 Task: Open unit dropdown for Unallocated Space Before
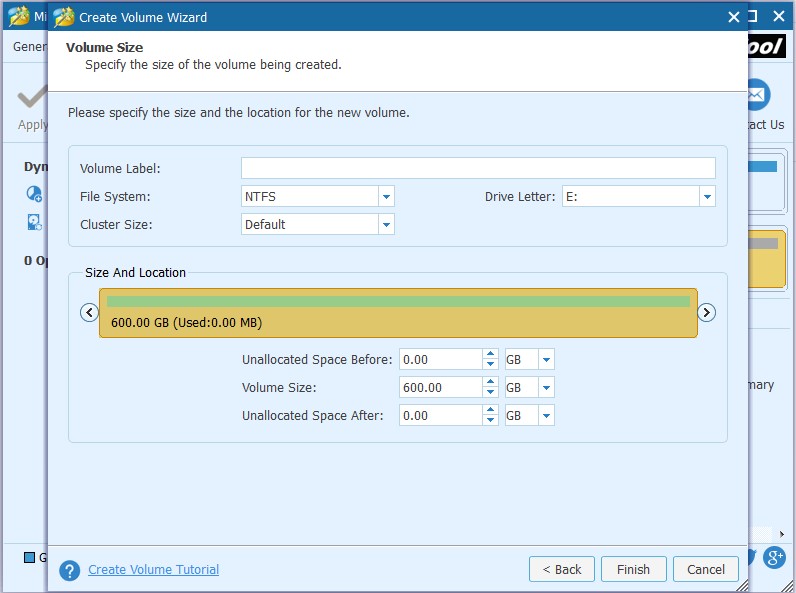click(546, 360)
